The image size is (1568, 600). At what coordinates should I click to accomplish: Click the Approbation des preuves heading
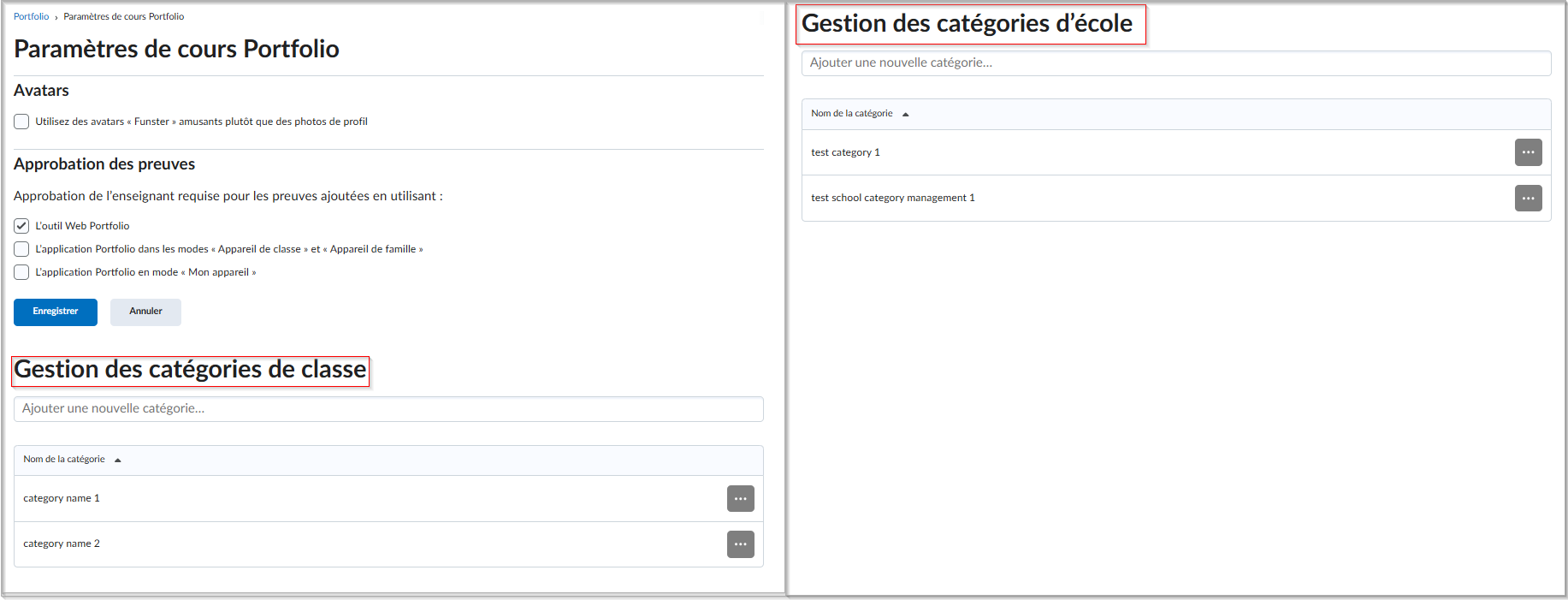coord(104,164)
